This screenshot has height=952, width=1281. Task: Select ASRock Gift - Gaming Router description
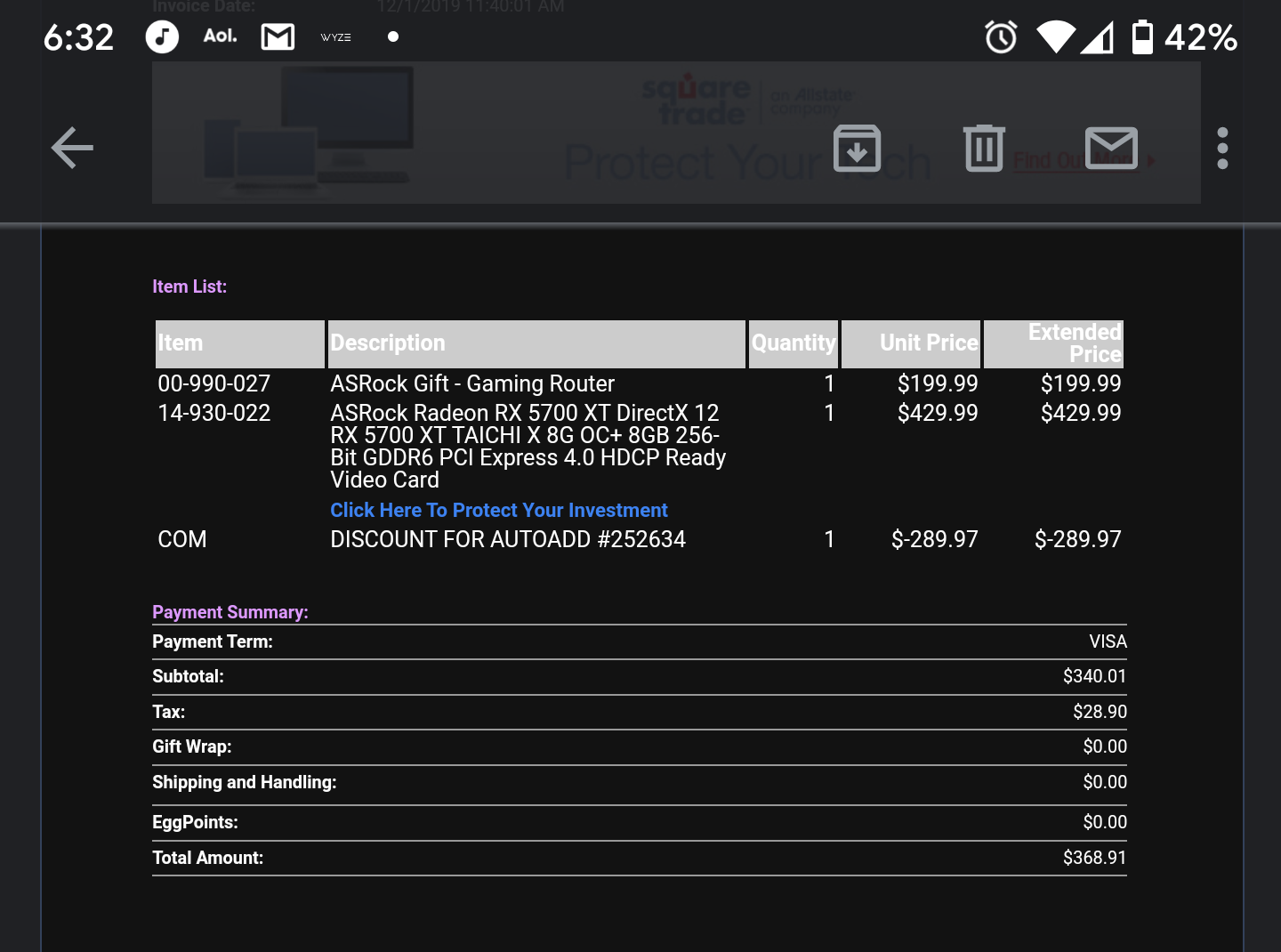[472, 383]
